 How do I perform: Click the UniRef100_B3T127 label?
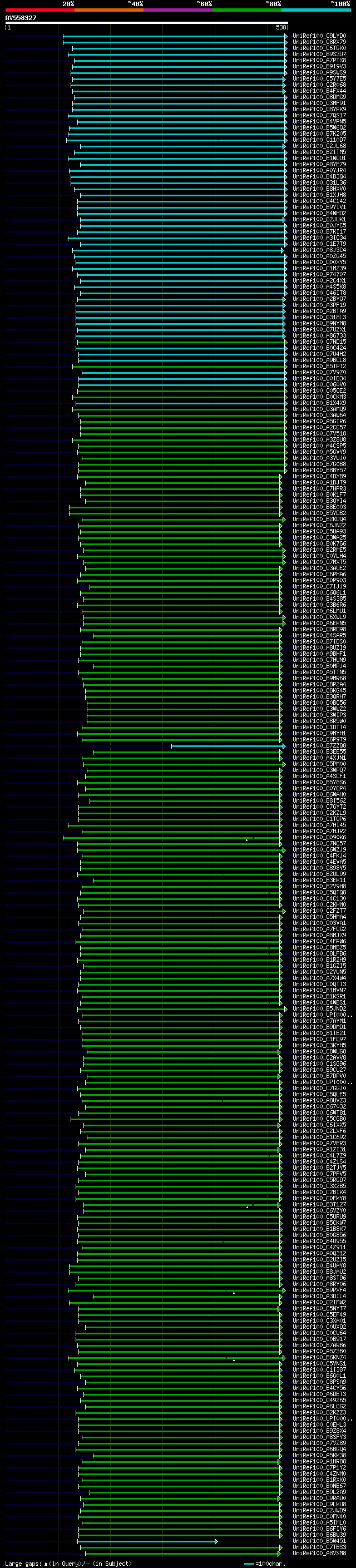tap(319, 1205)
